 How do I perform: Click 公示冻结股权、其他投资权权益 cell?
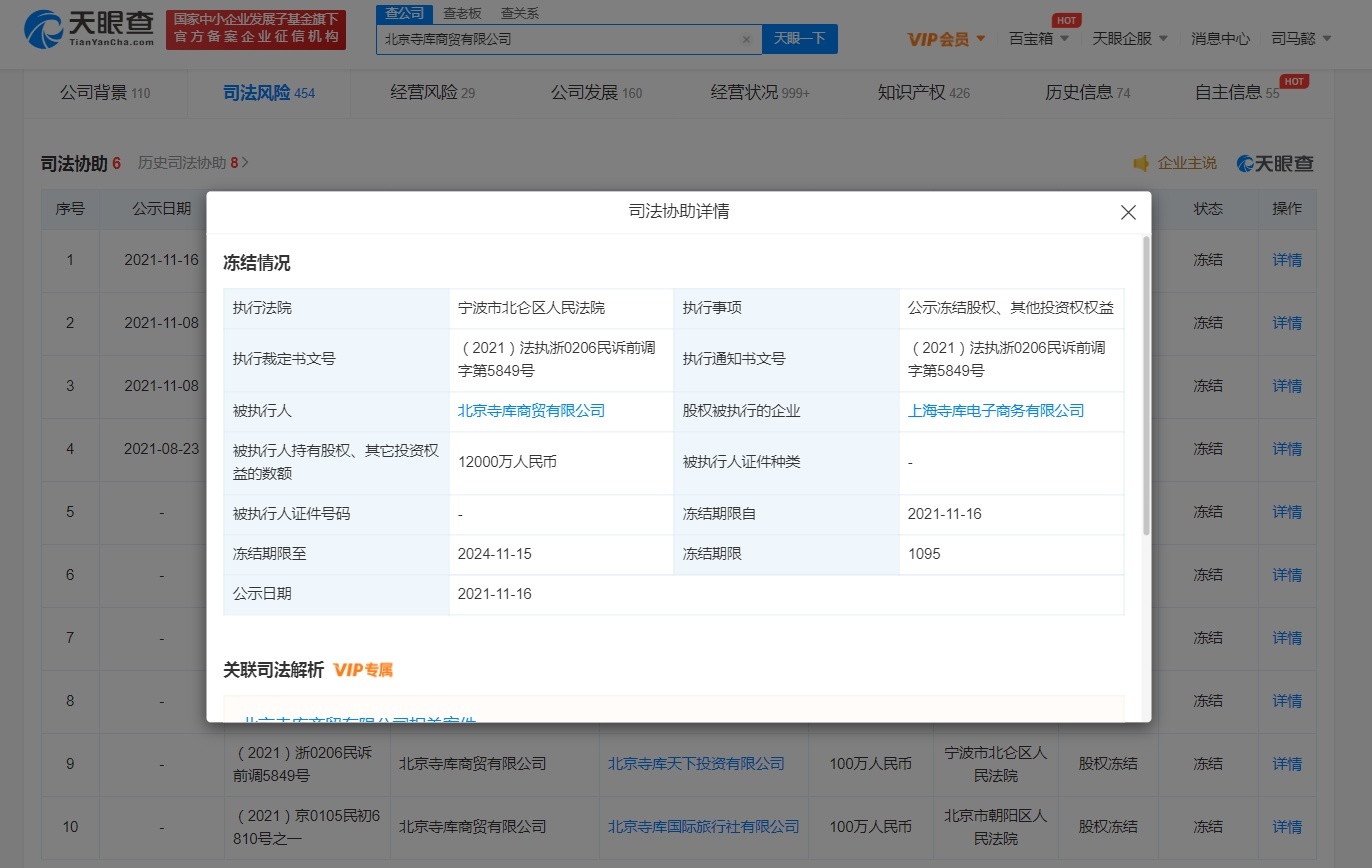point(1011,308)
